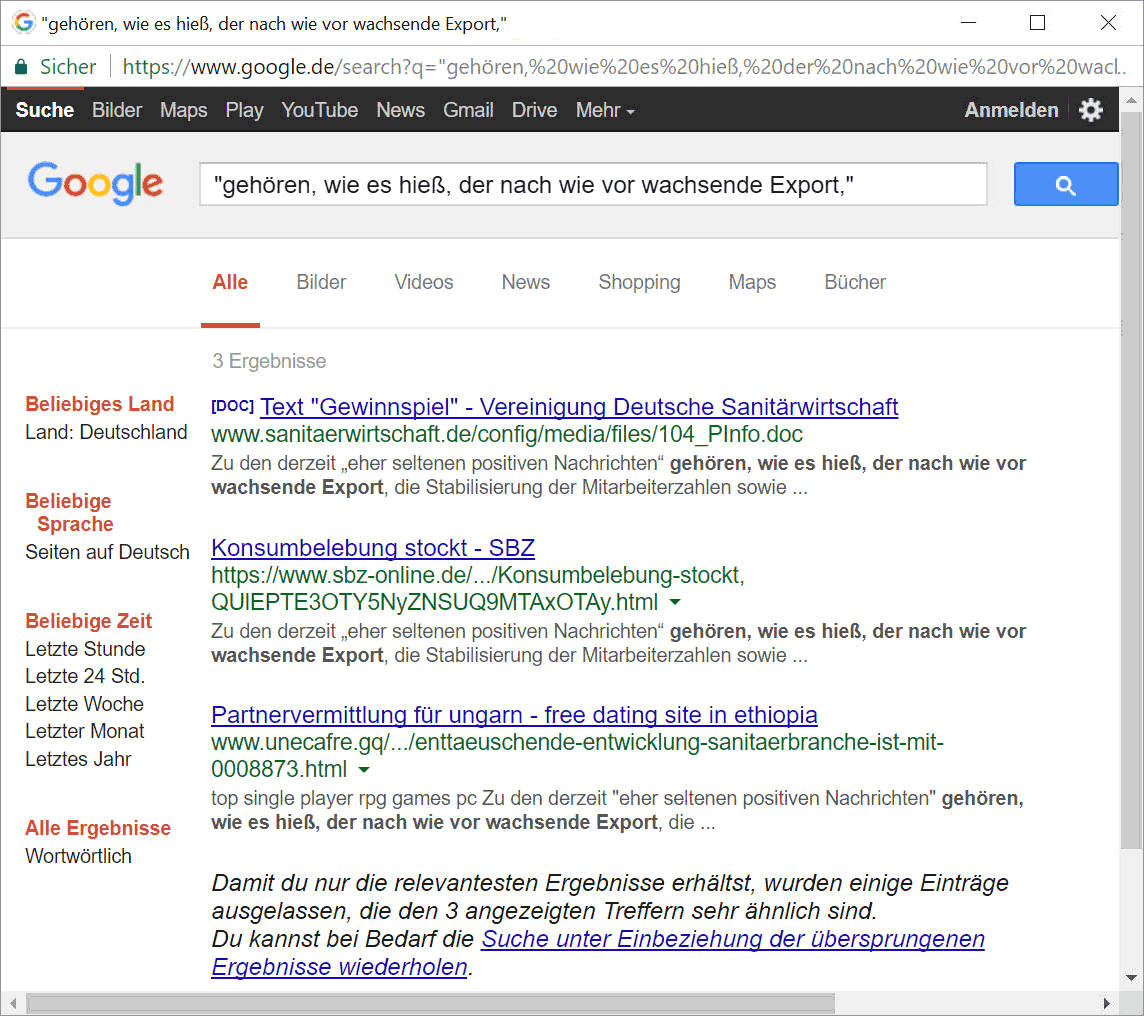
Task: Click the Google favicon in title bar
Action: 23,23
